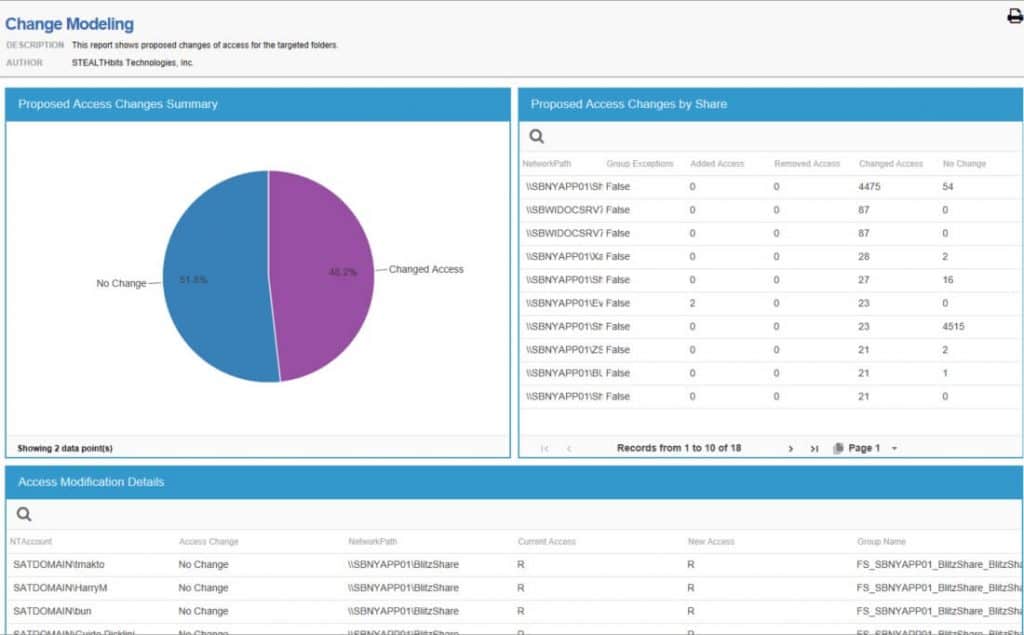Click the Records from 1 to 10 text

[x=679, y=448]
